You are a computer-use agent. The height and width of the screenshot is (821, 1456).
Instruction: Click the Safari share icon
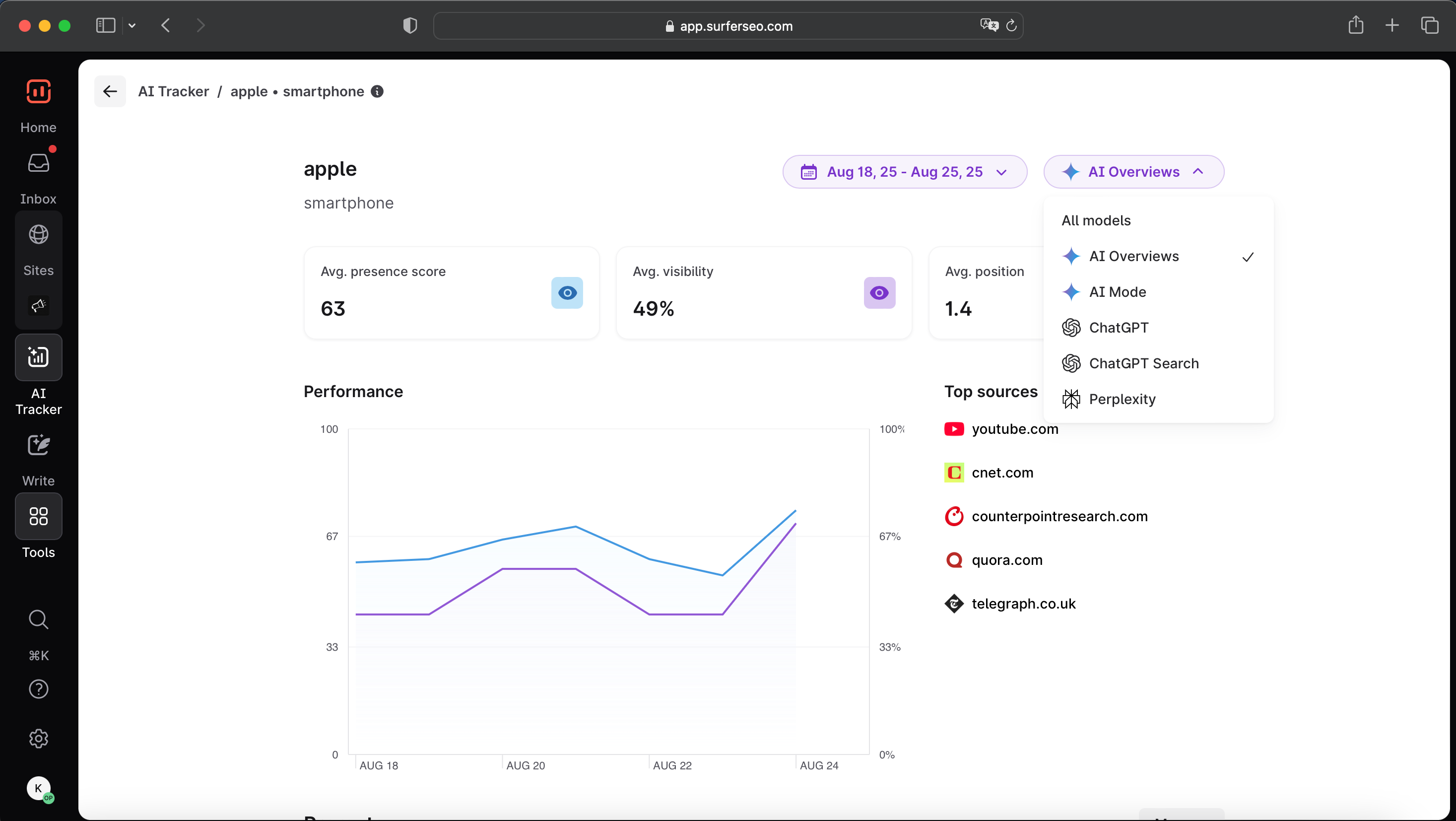point(1356,25)
